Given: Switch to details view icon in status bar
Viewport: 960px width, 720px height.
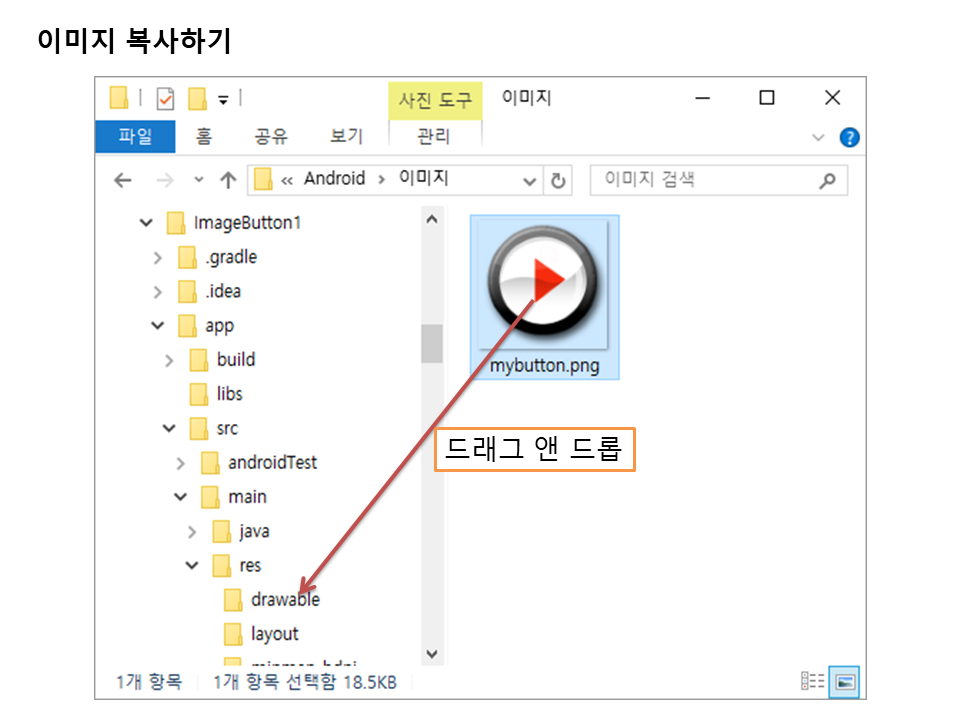Looking at the screenshot, I should [812, 682].
